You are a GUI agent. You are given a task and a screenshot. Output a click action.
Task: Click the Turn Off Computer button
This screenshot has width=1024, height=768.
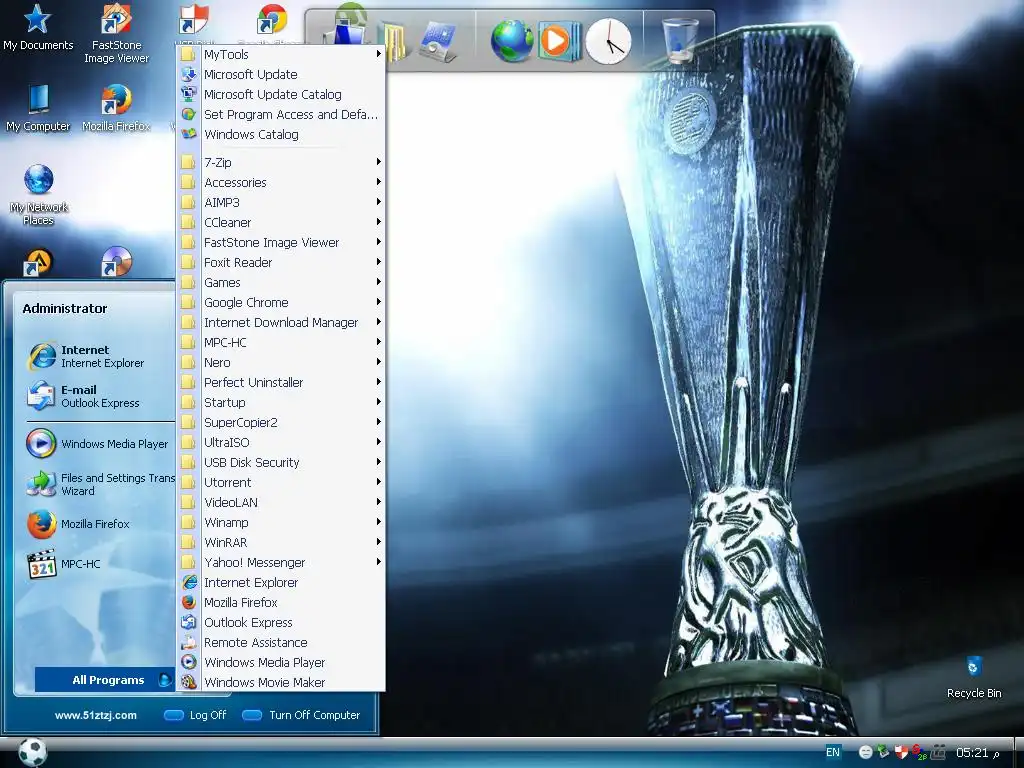[x=301, y=715]
